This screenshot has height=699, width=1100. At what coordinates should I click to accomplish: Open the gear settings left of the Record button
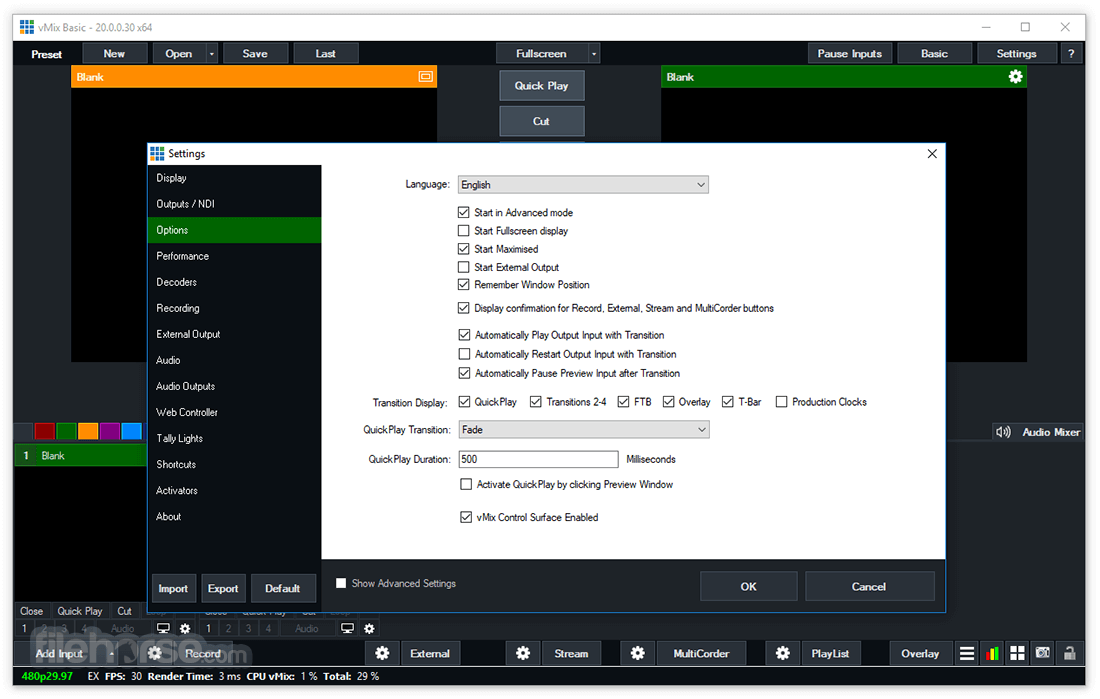pos(155,653)
